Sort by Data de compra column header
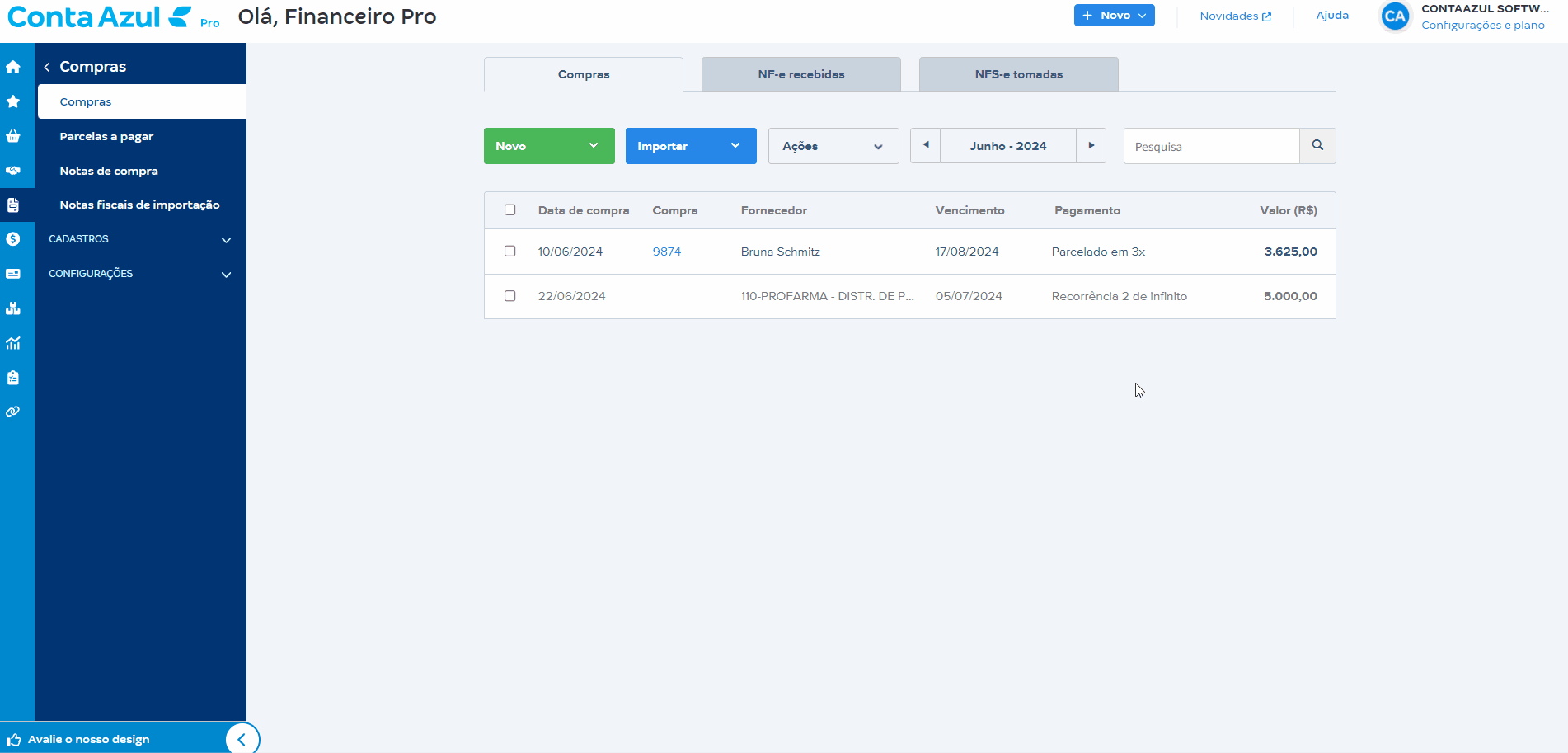This screenshot has width=1568, height=753. pos(584,210)
